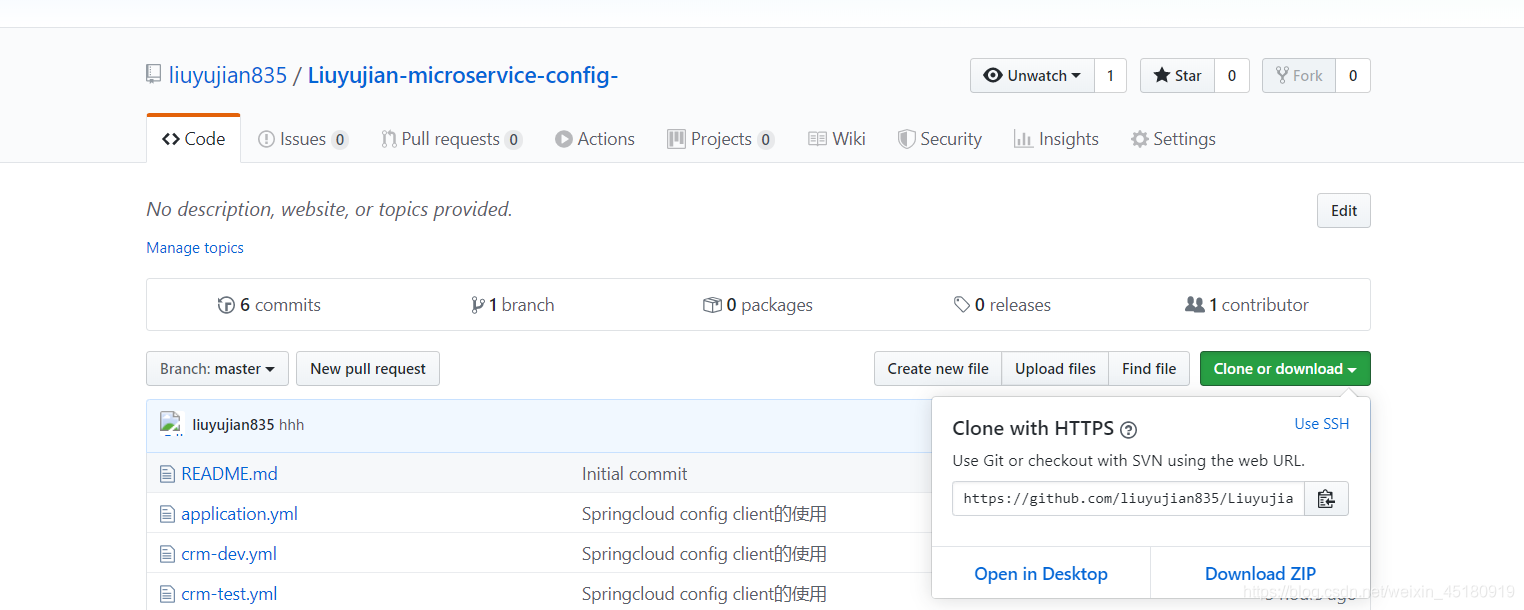The height and width of the screenshot is (610, 1524).
Task: Switch to the Code tab
Action: 193,139
